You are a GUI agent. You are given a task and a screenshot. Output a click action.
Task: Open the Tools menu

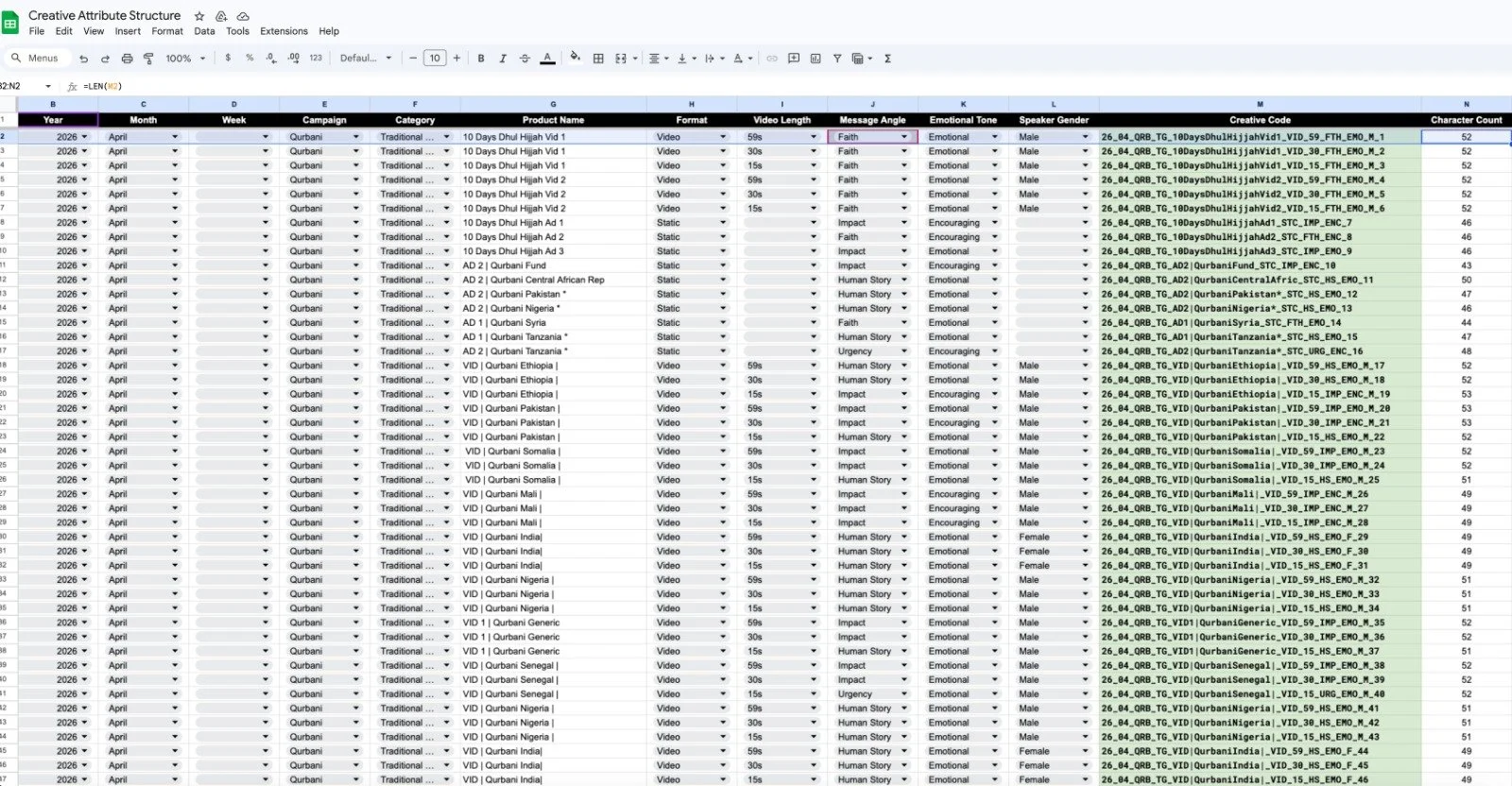point(237,31)
